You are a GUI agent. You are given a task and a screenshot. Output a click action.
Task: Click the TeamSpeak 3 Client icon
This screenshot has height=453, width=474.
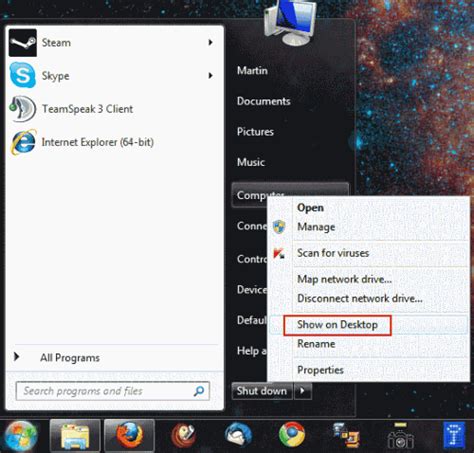tap(23, 108)
